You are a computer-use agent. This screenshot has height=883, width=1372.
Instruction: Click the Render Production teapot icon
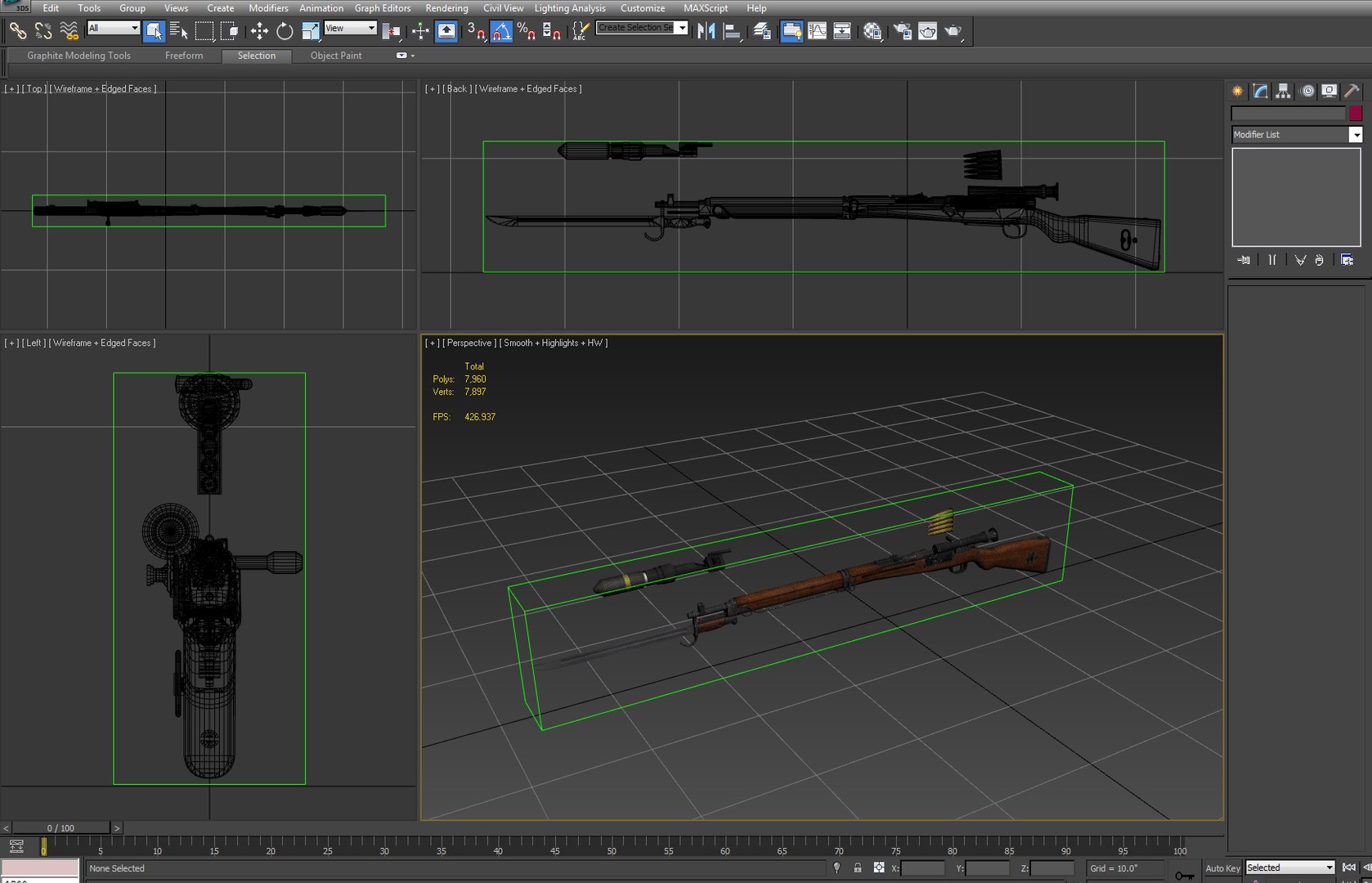[x=953, y=31]
